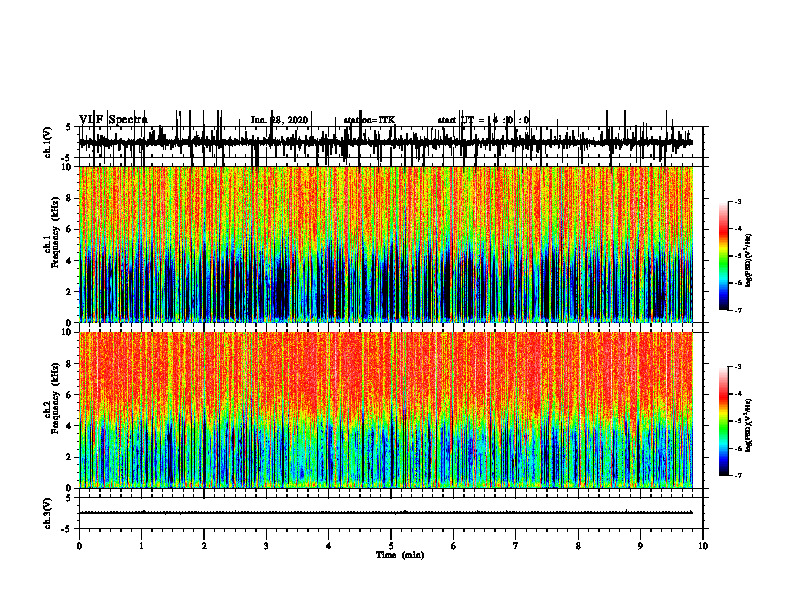Click the "2" kHz tick on ch.1 frequency axis
The height and width of the screenshot is (612, 792).
[x=70, y=292]
